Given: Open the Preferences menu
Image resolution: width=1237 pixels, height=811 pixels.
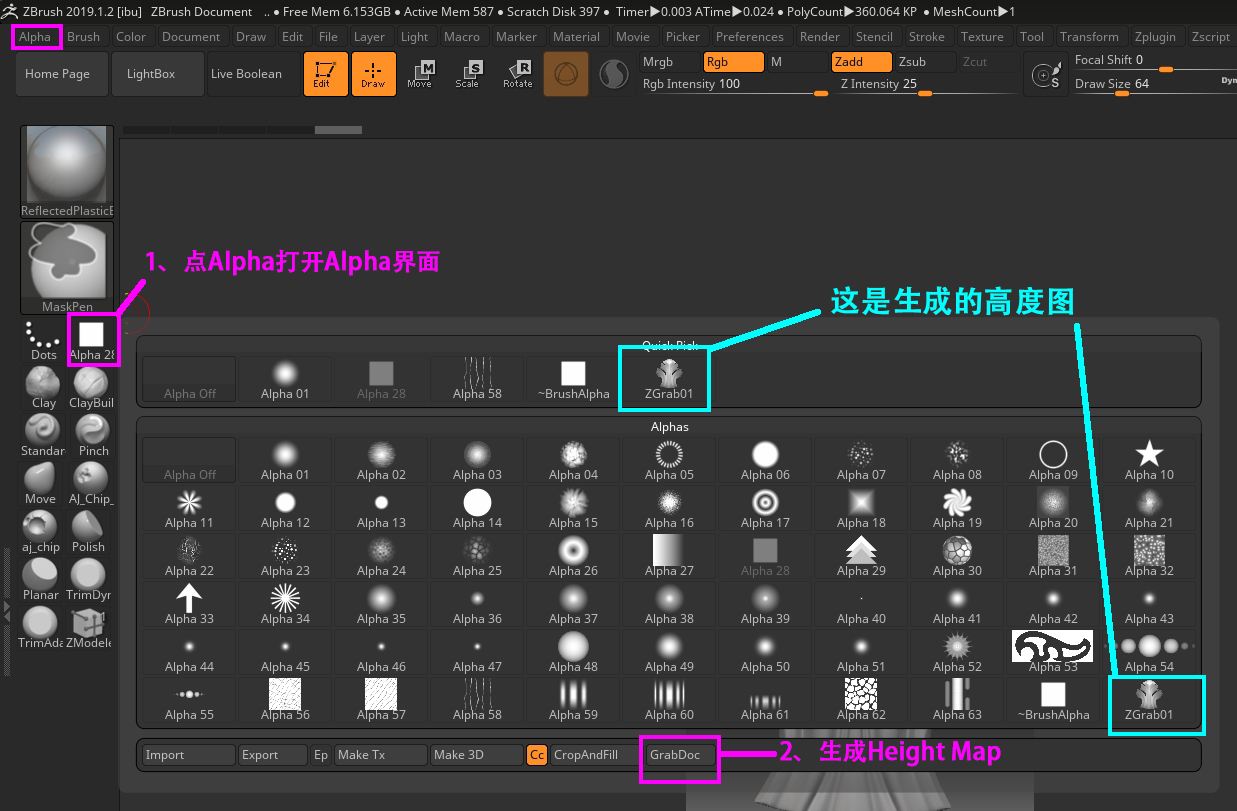Looking at the screenshot, I should [x=750, y=37].
